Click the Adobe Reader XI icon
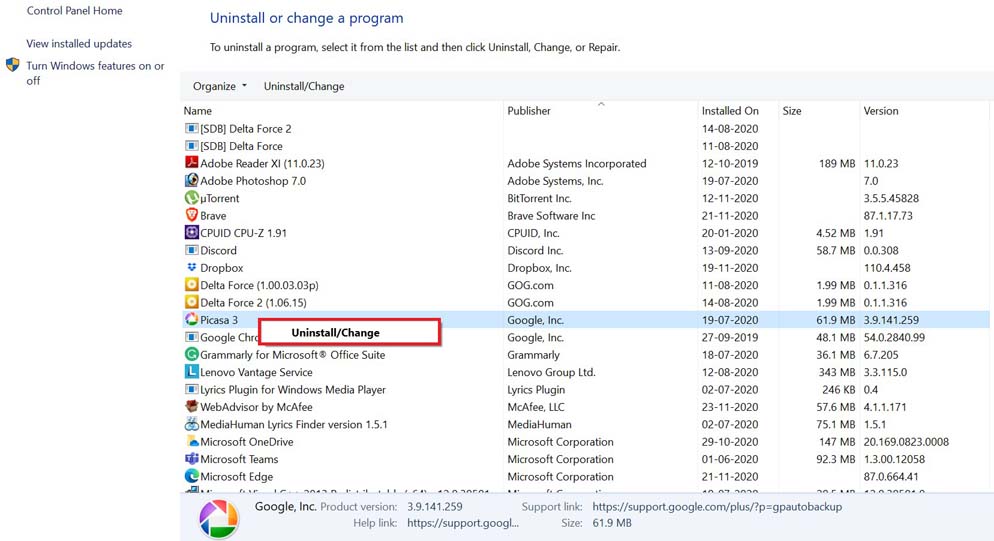 191,162
